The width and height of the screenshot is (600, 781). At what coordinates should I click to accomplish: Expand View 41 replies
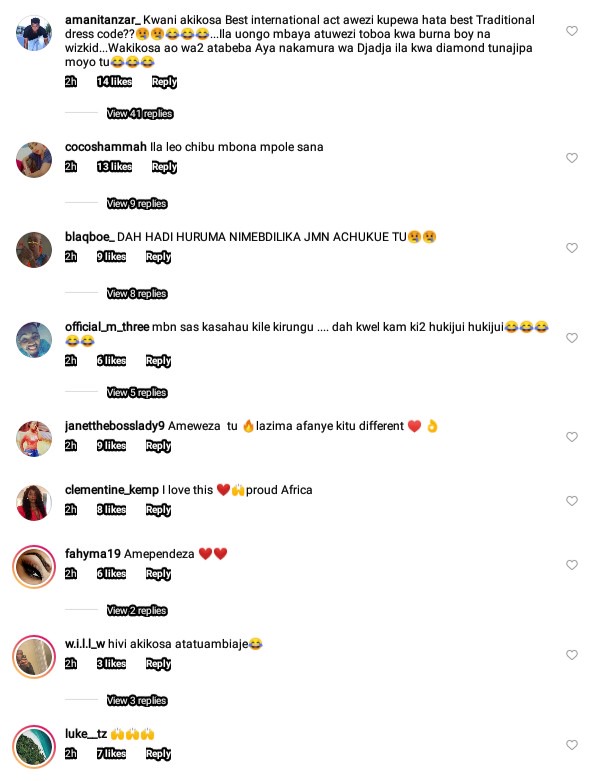click(x=140, y=114)
